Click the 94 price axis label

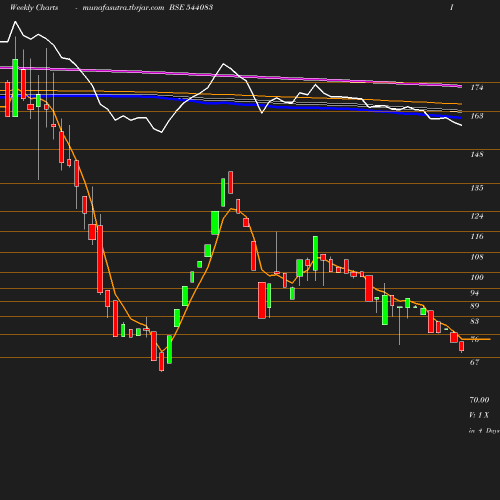point(474,293)
